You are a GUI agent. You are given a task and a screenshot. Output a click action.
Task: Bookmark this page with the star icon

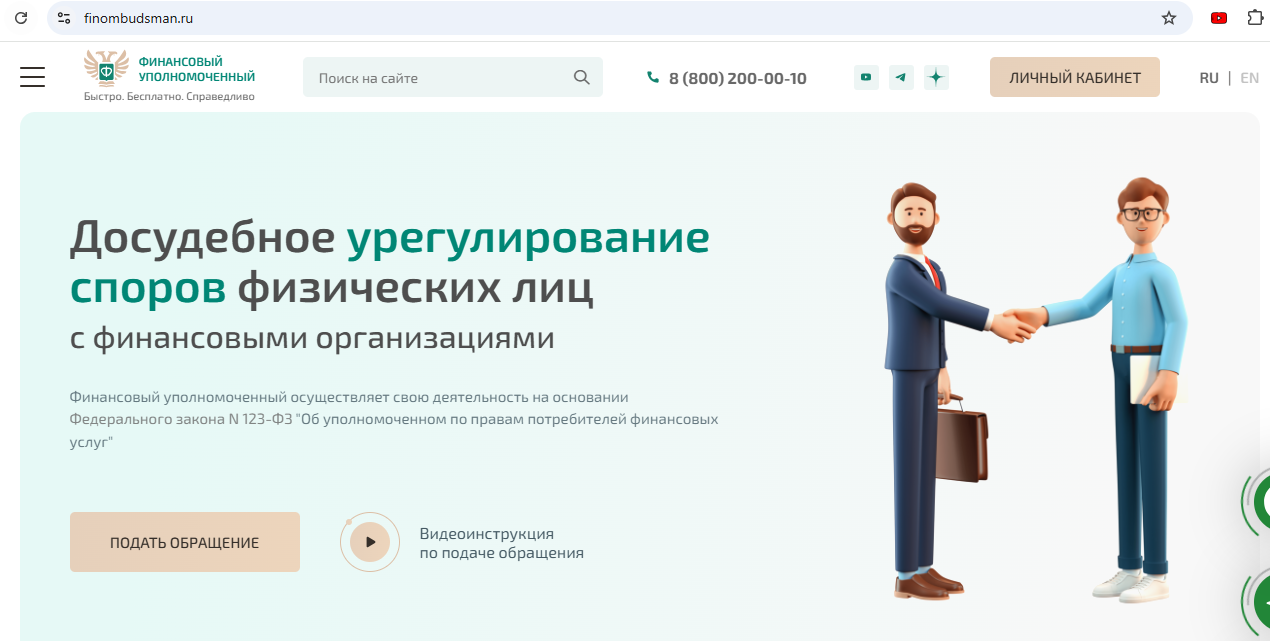pos(1168,17)
